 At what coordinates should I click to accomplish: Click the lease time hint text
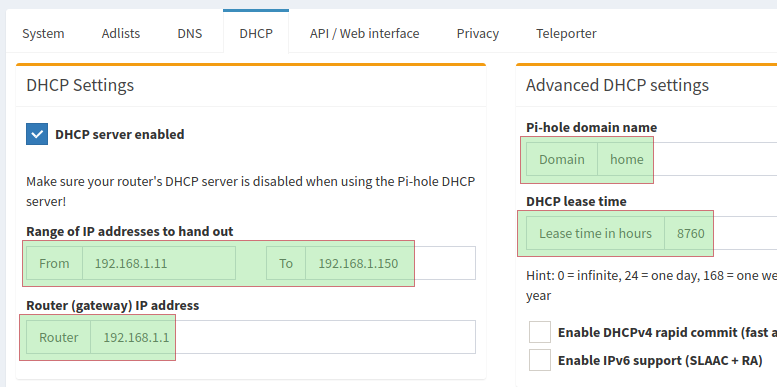tap(652, 285)
